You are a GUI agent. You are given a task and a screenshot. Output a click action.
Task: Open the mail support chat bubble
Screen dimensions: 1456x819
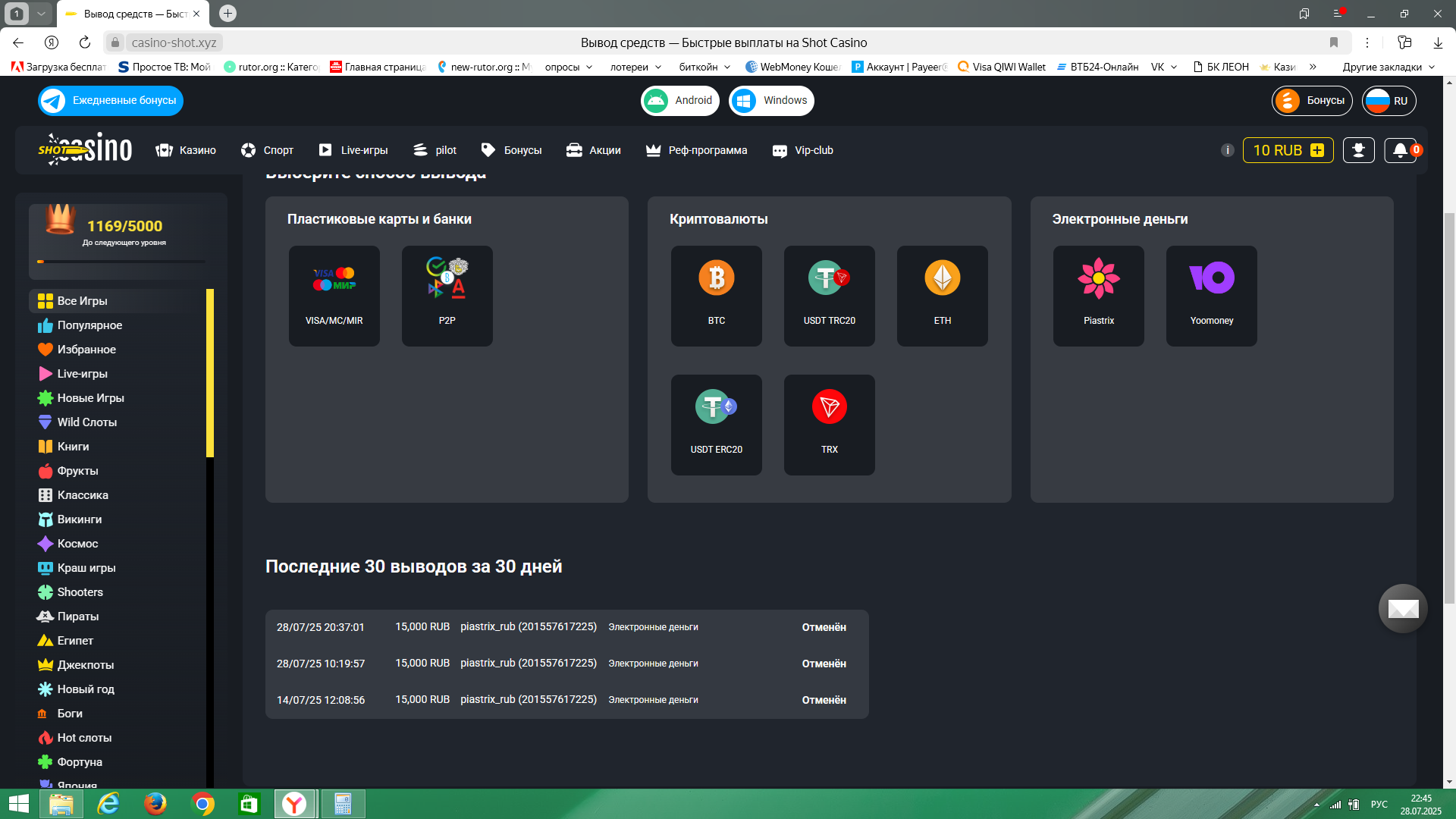click(1403, 608)
